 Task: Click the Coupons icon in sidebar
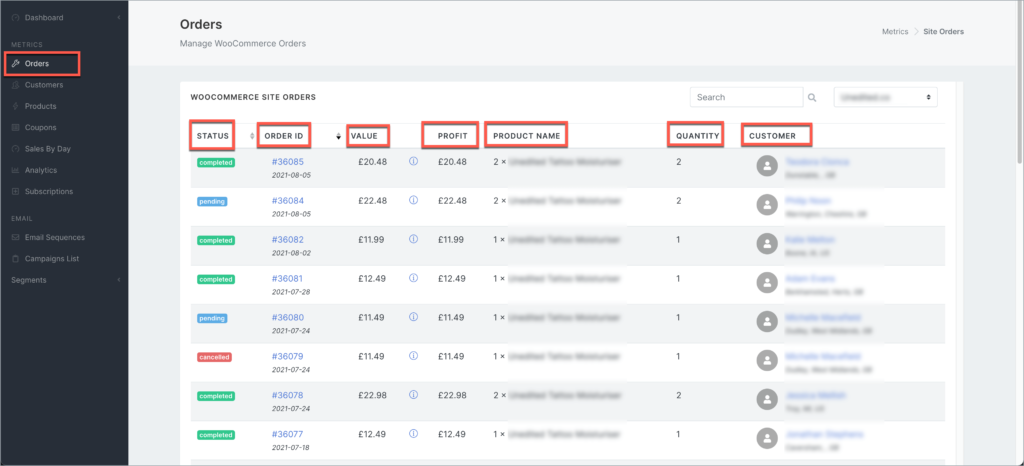click(x=15, y=128)
